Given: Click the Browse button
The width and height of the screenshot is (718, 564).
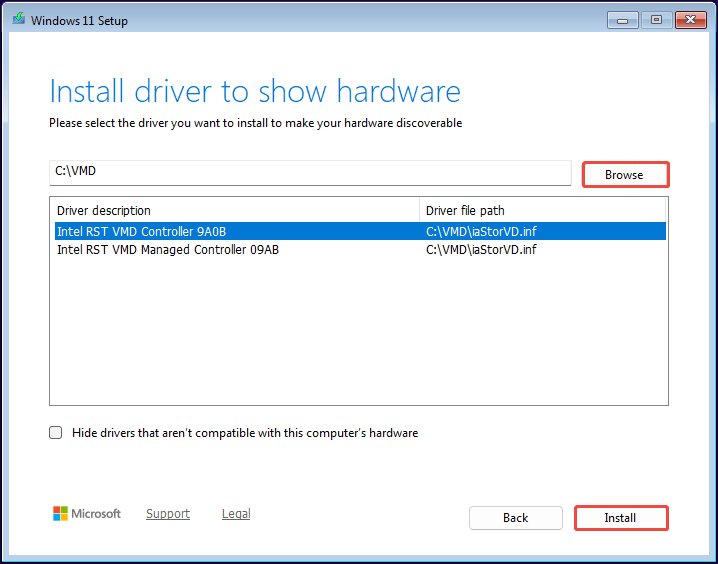Looking at the screenshot, I should [x=626, y=174].
